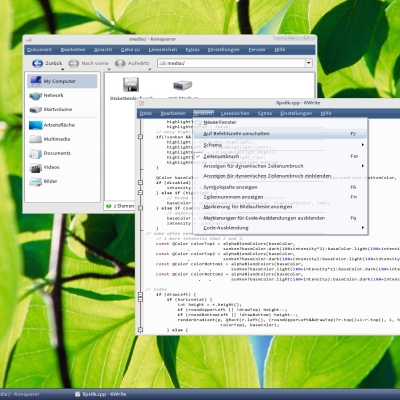The height and width of the screenshot is (400, 400).
Task: Toggle Symbolspalte anzeigen in the menu
Action: (x=279, y=187)
